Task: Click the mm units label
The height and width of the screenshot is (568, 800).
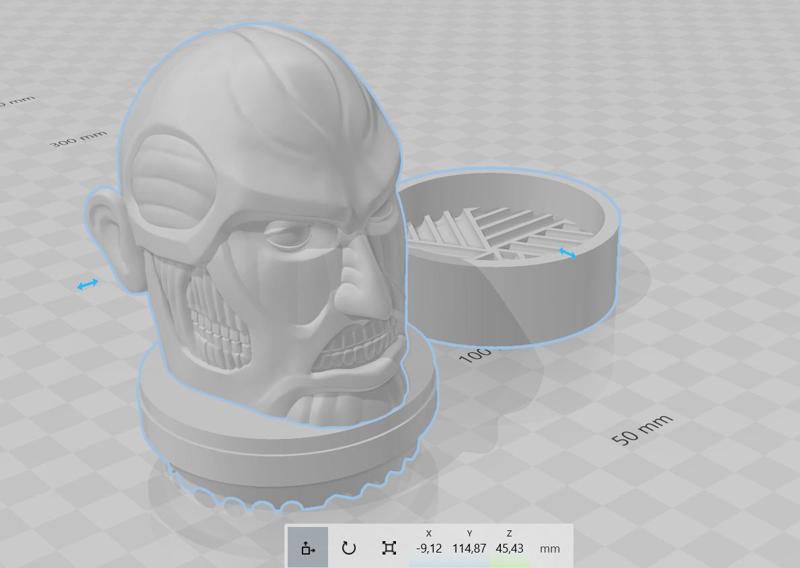Action: pyautogui.click(x=550, y=549)
